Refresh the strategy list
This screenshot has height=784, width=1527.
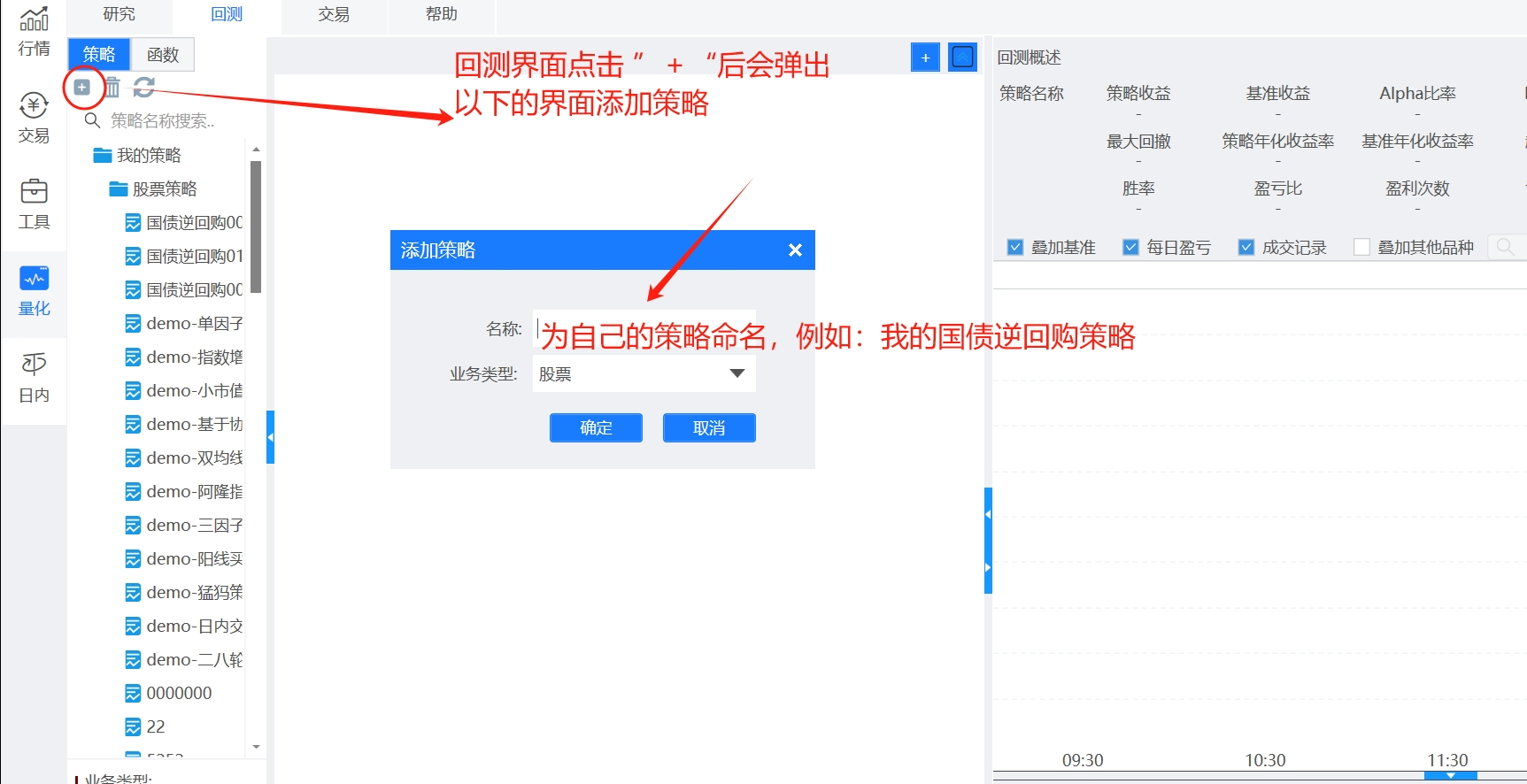point(144,87)
